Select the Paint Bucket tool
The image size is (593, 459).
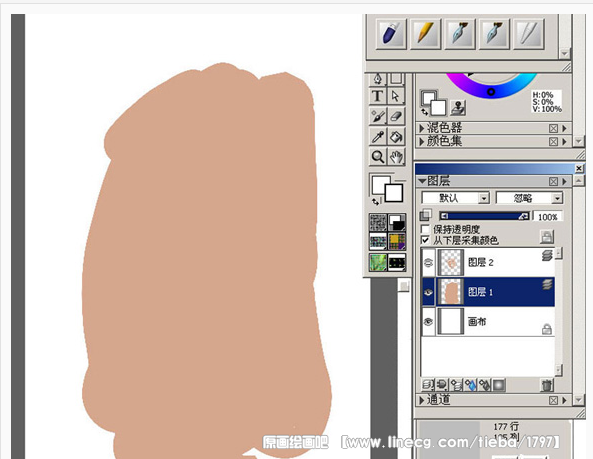point(396,136)
